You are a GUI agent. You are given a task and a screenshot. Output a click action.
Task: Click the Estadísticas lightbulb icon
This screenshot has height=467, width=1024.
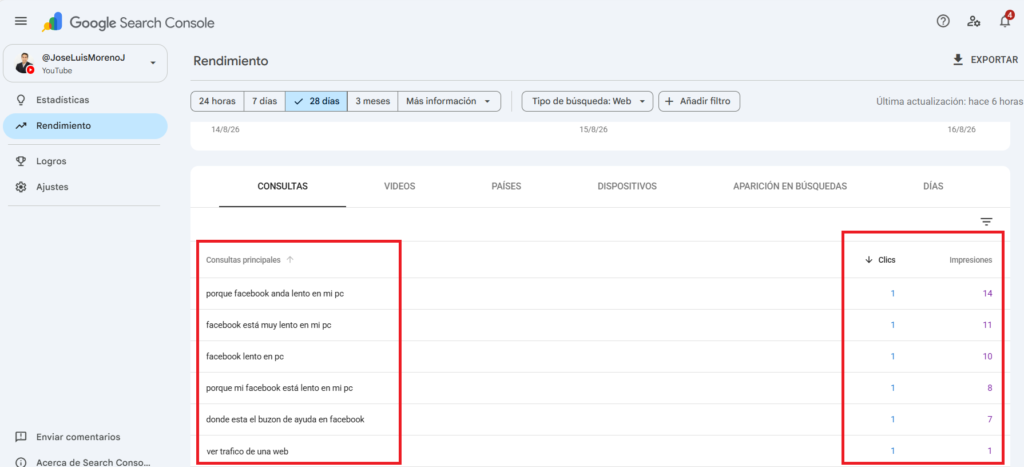(21, 100)
